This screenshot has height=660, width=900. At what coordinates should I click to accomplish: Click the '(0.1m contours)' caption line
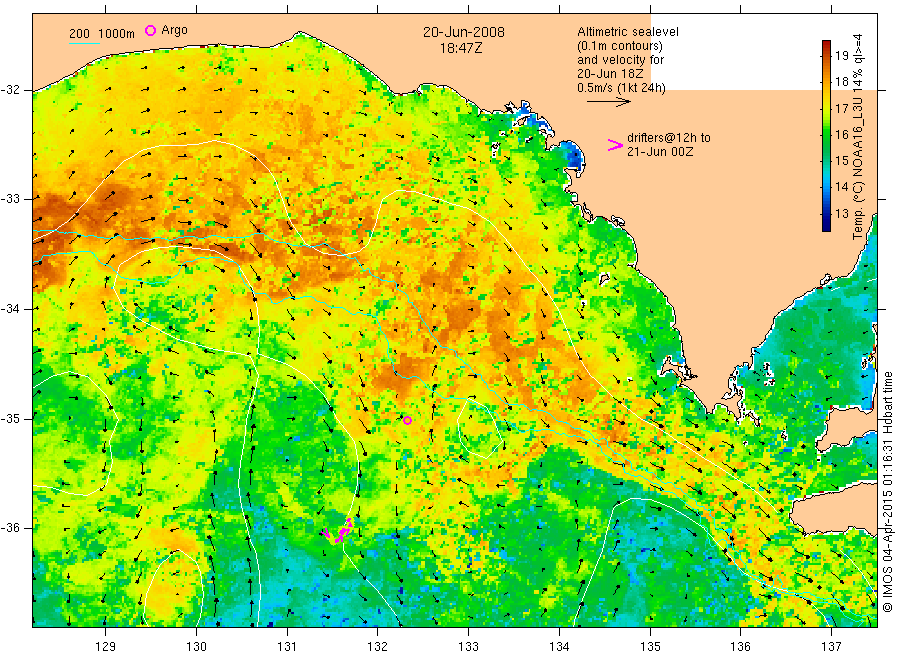(x=619, y=46)
